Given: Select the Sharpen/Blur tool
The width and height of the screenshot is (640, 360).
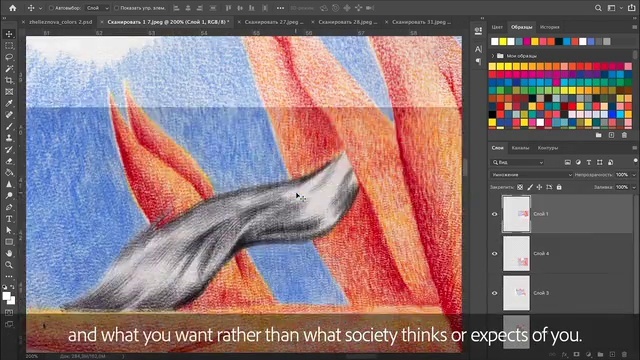Looking at the screenshot, I should point(9,184).
